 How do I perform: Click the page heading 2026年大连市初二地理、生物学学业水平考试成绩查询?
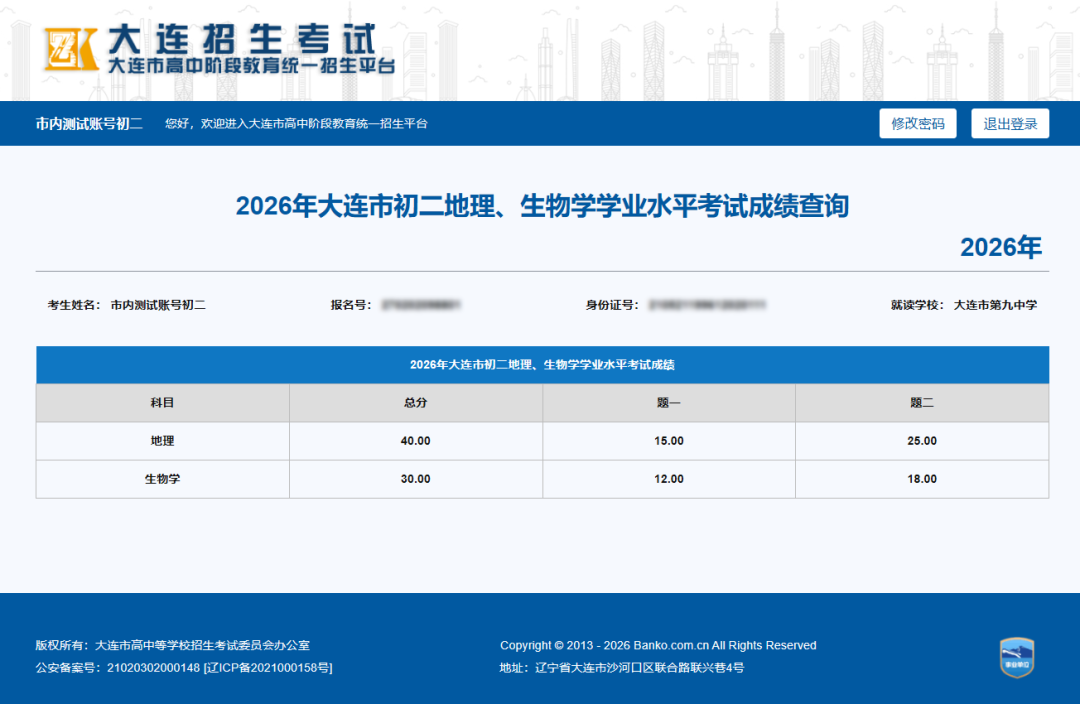click(x=542, y=206)
